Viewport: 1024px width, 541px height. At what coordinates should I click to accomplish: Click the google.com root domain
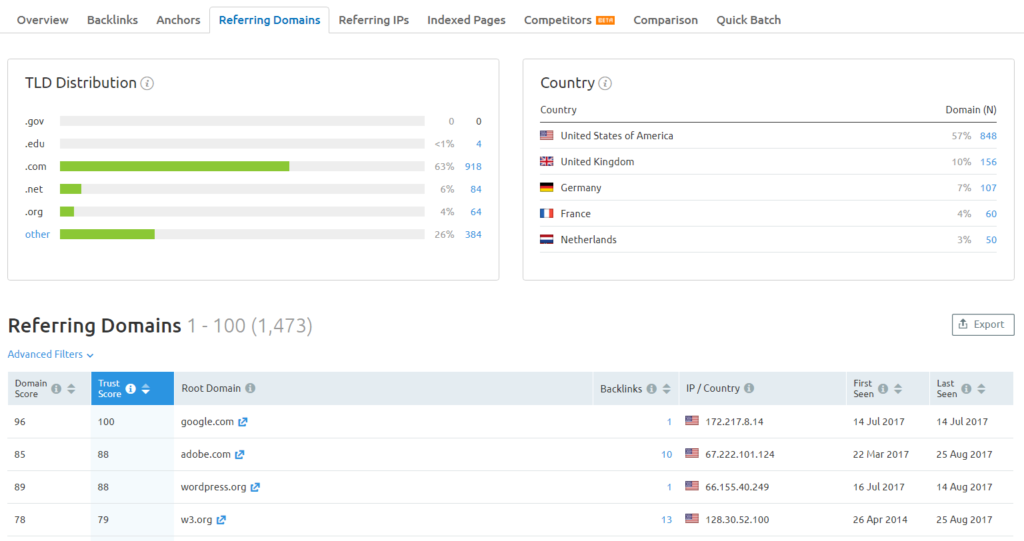tap(207, 422)
